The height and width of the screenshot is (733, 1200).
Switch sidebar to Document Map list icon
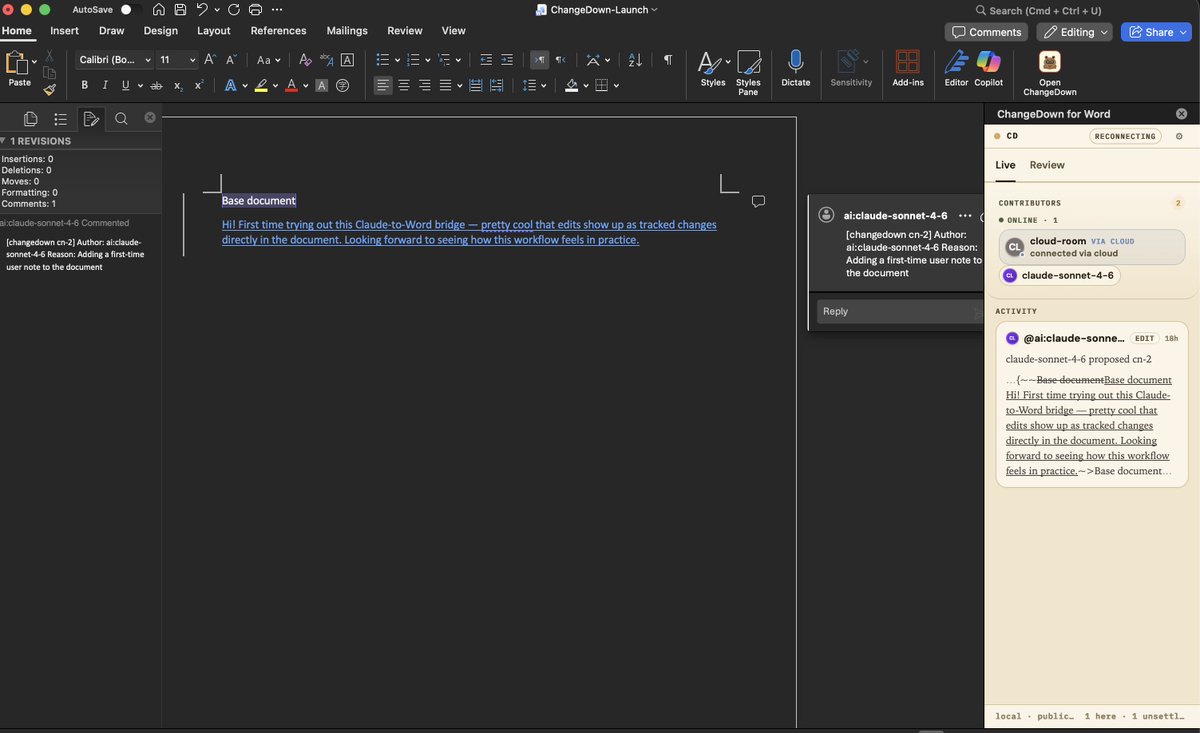[61, 119]
